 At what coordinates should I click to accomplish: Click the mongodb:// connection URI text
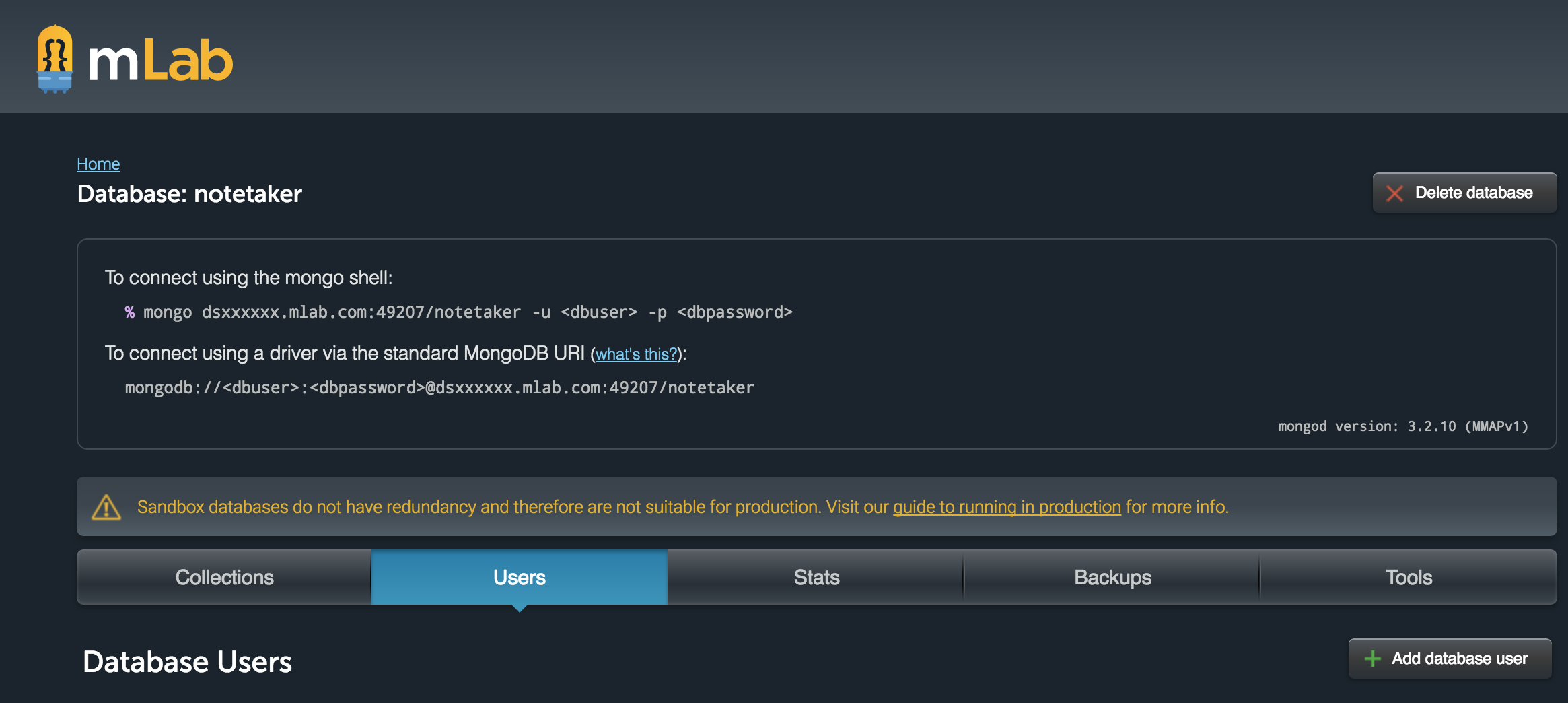tap(439, 388)
